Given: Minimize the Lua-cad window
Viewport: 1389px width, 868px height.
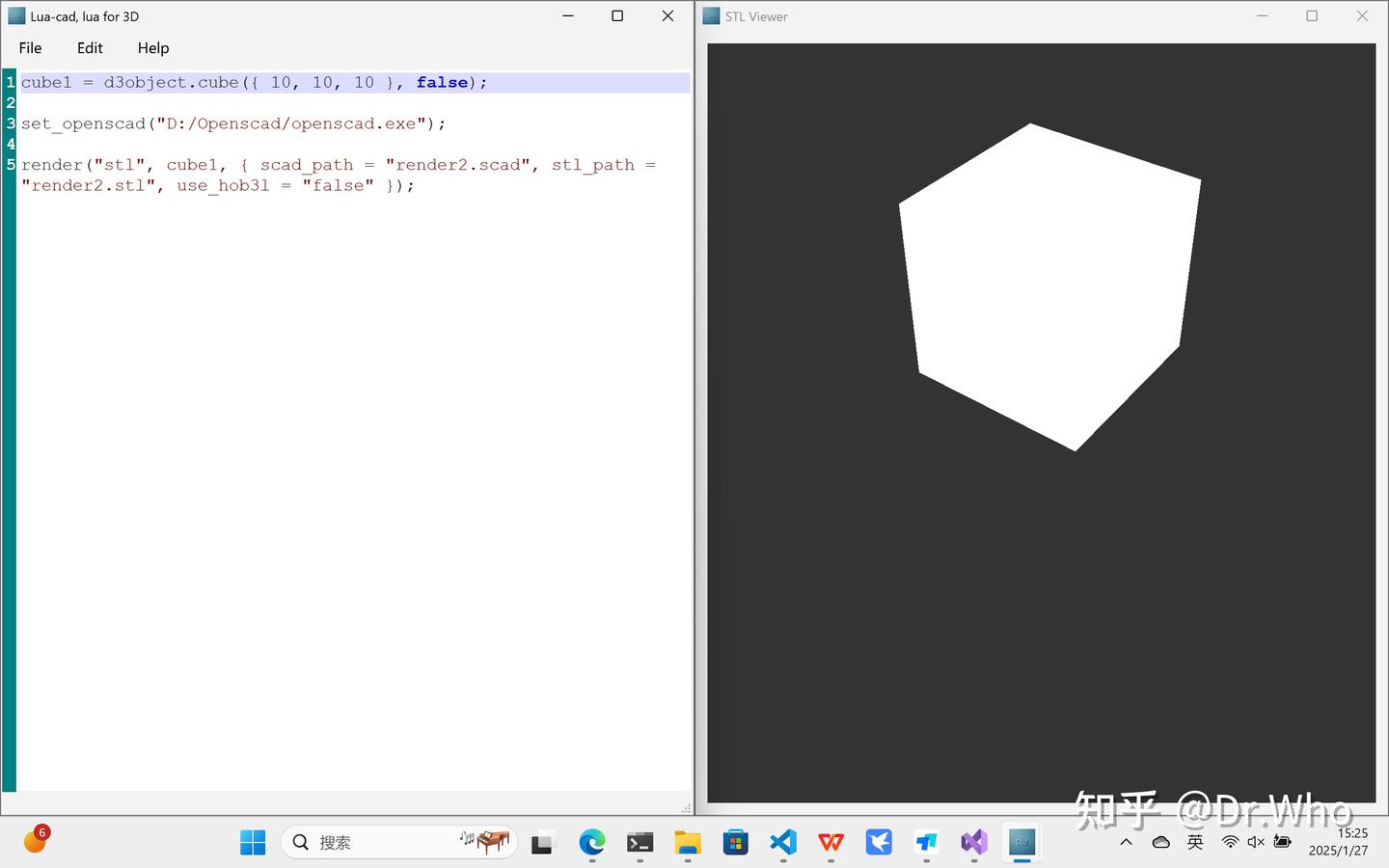Looking at the screenshot, I should coord(568,16).
